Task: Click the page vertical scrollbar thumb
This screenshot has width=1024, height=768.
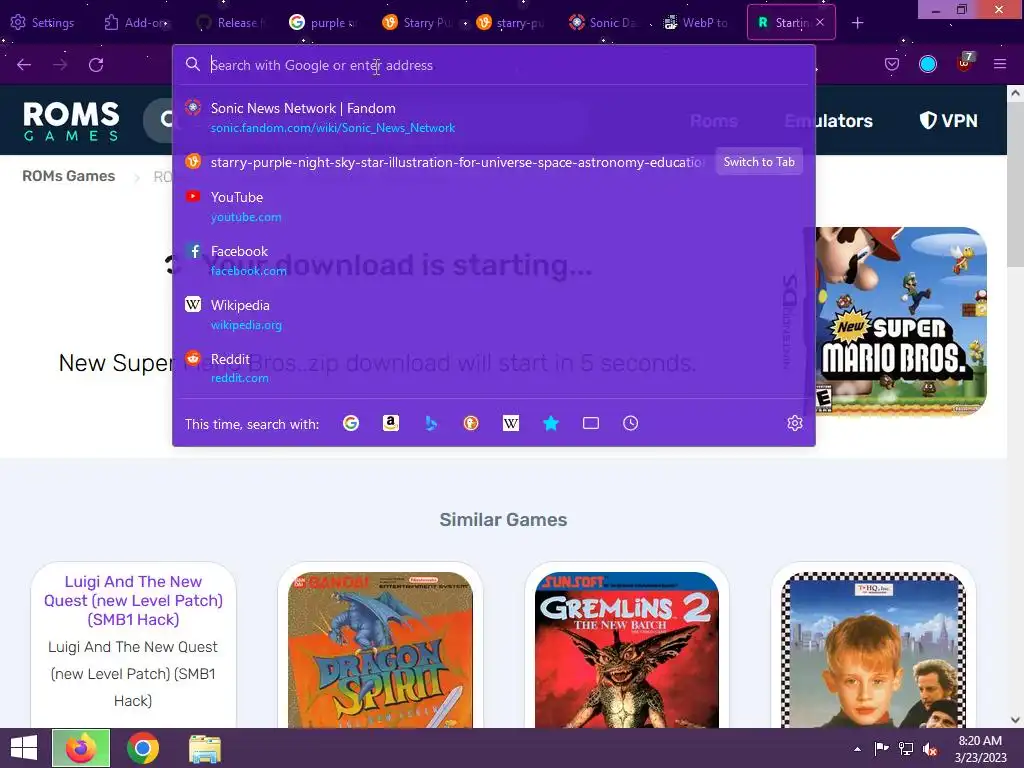Action: [1015, 184]
